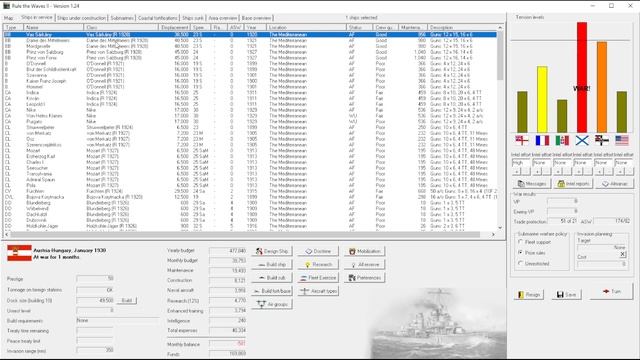
Task: Select the ship Kaiser Franz Joseph
Action: [250, 81]
